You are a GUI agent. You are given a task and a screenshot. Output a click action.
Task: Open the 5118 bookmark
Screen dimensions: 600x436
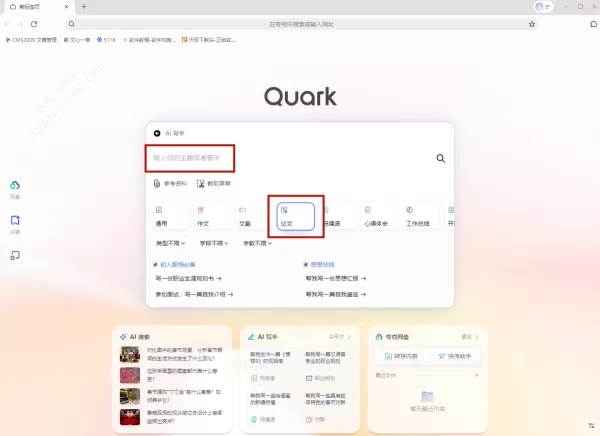click(x=106, y=40)
